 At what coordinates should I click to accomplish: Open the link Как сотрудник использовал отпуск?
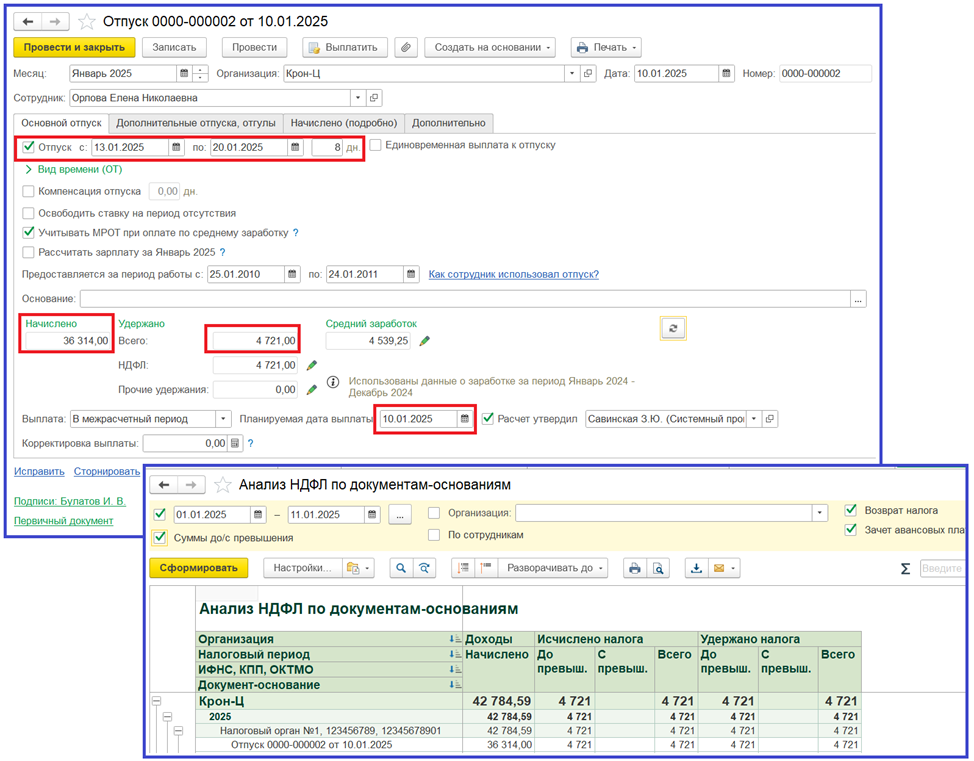pos(514,274)
